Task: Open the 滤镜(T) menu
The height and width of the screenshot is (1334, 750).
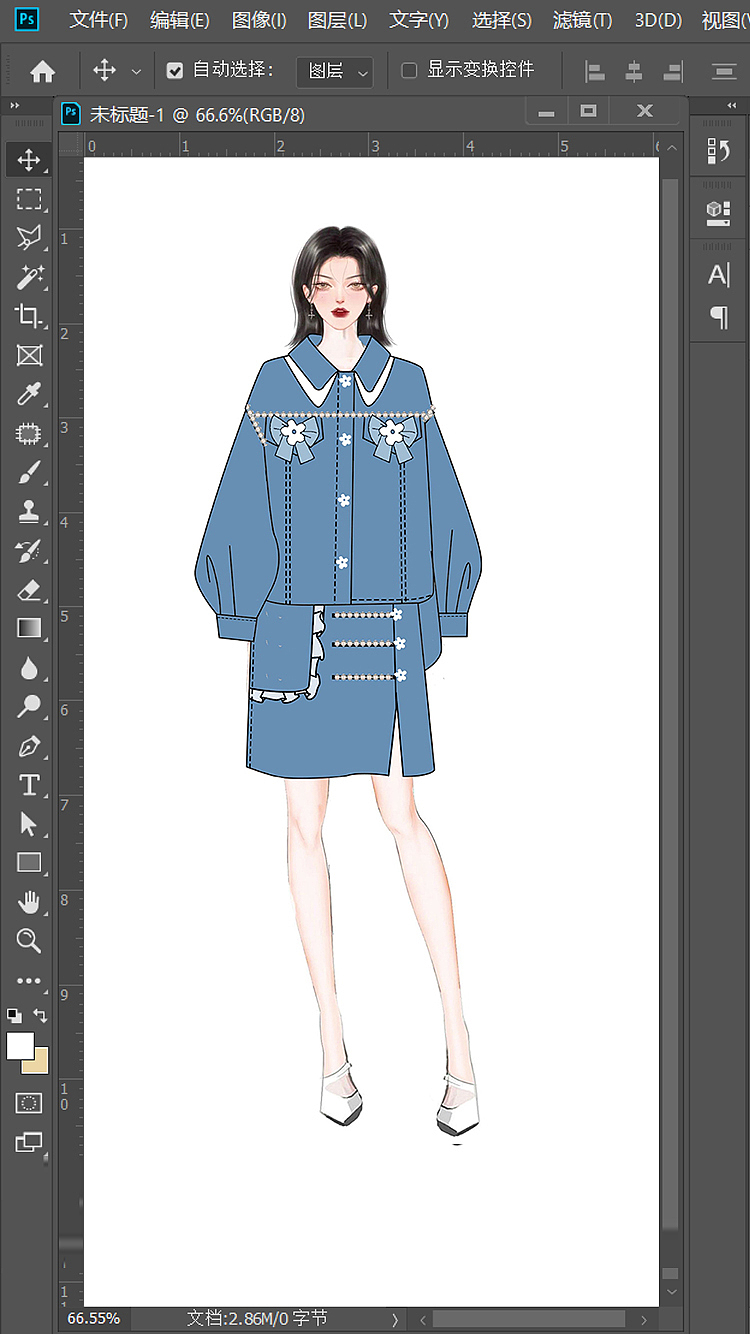Action: point(582,20)
